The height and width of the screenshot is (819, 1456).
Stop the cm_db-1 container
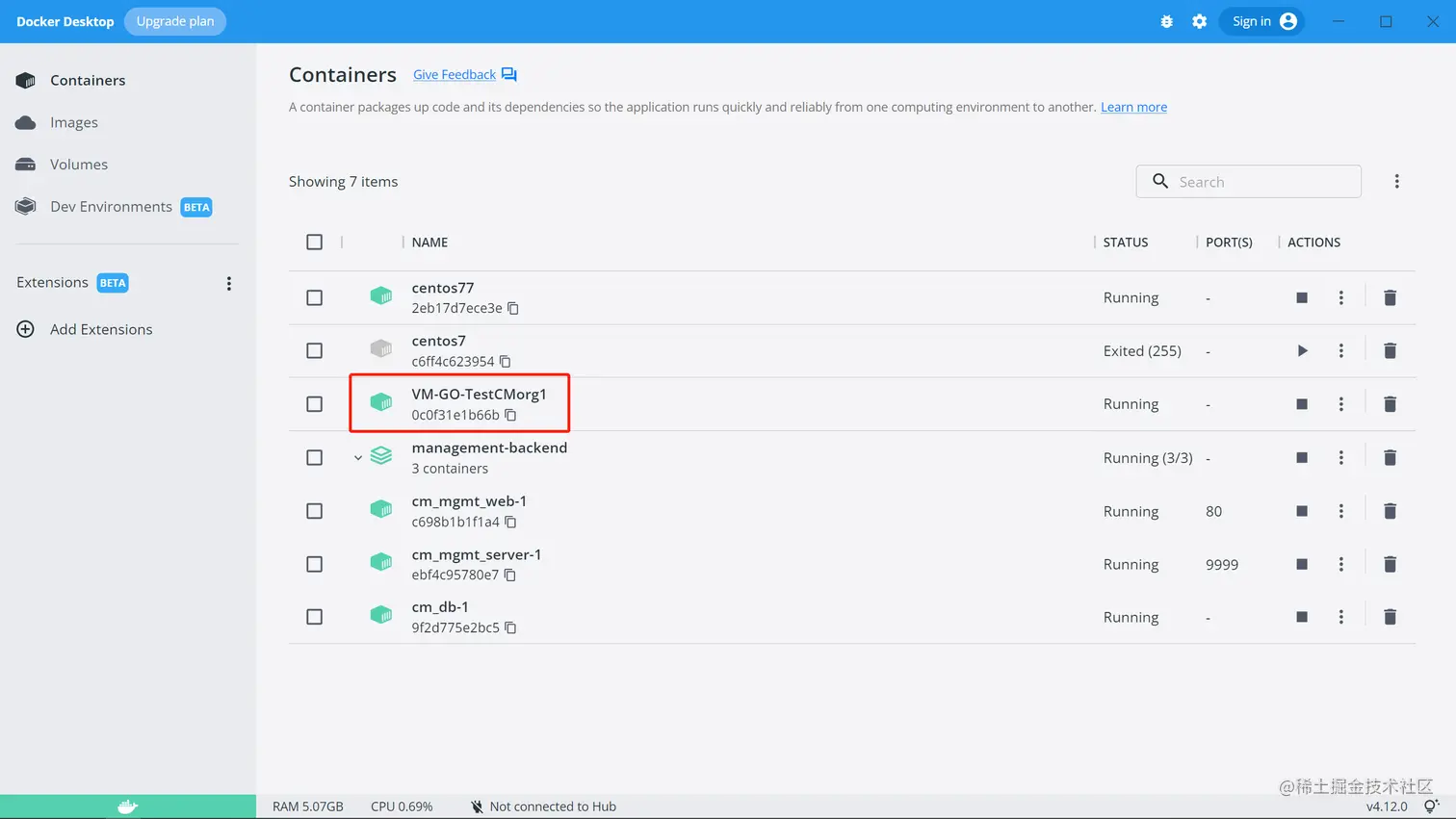pyautogui.click(x=1302, y=617)
